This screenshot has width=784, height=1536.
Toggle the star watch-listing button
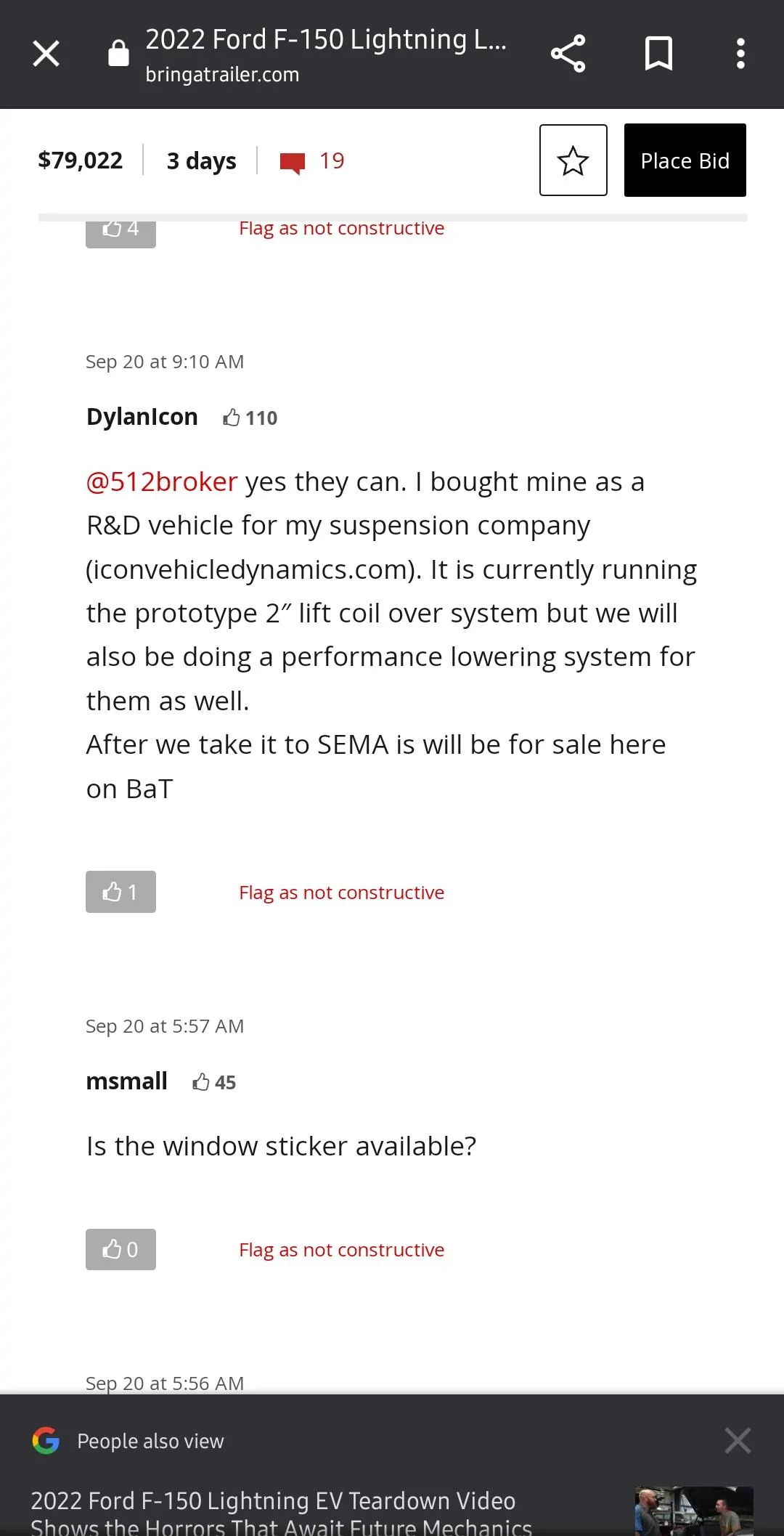(x=573, y=160)
